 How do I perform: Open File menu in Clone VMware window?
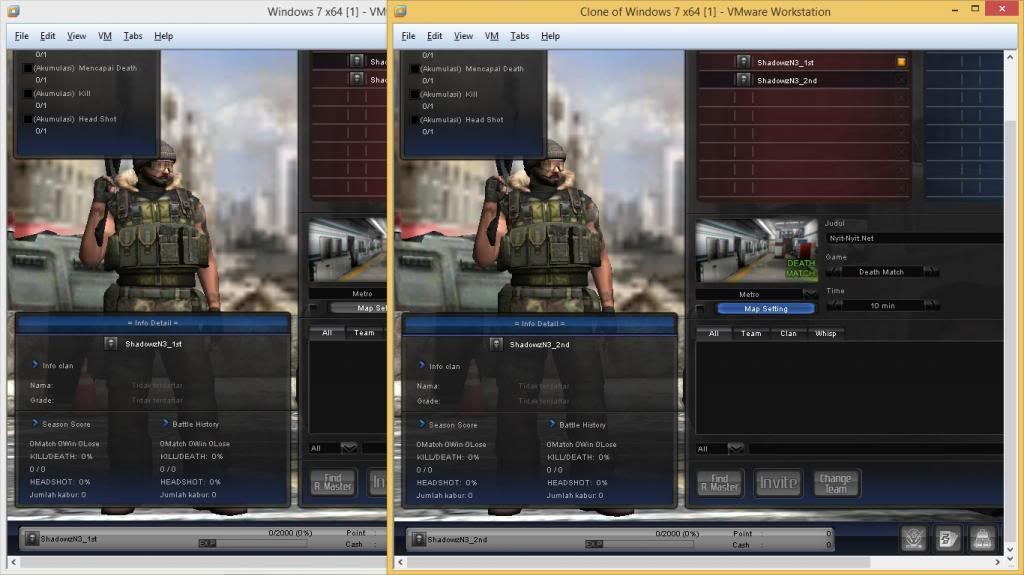tap(408, 36)
